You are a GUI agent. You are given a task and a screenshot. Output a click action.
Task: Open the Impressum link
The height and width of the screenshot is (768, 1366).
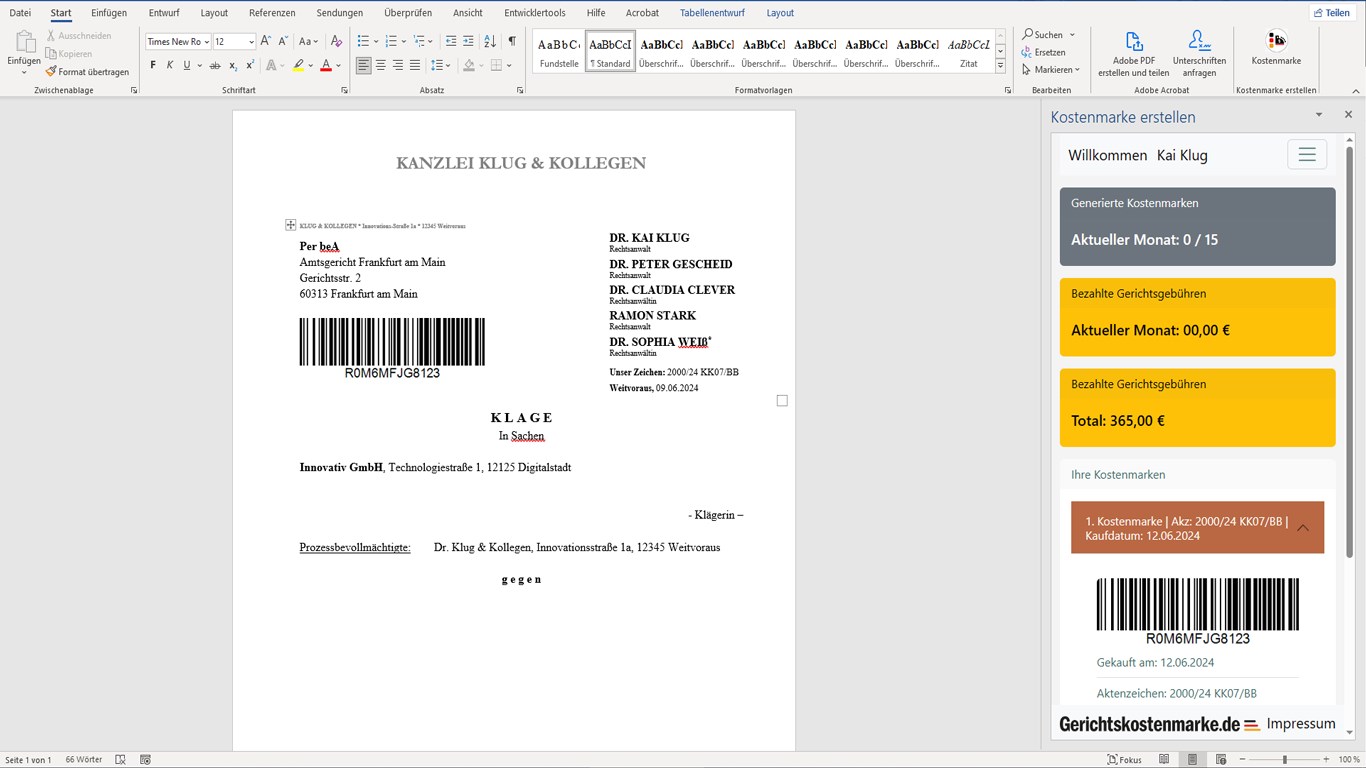(1301, 724)
